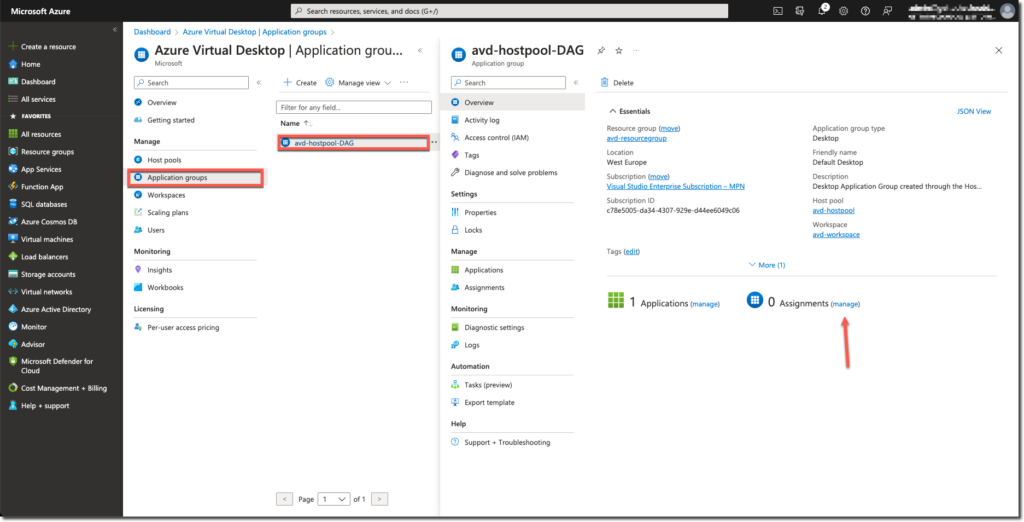Viewport: 1024px width, 522px height.
Task: Click Search box in avd-hostpool-DAG menu
Action: [x=508, y=82]
